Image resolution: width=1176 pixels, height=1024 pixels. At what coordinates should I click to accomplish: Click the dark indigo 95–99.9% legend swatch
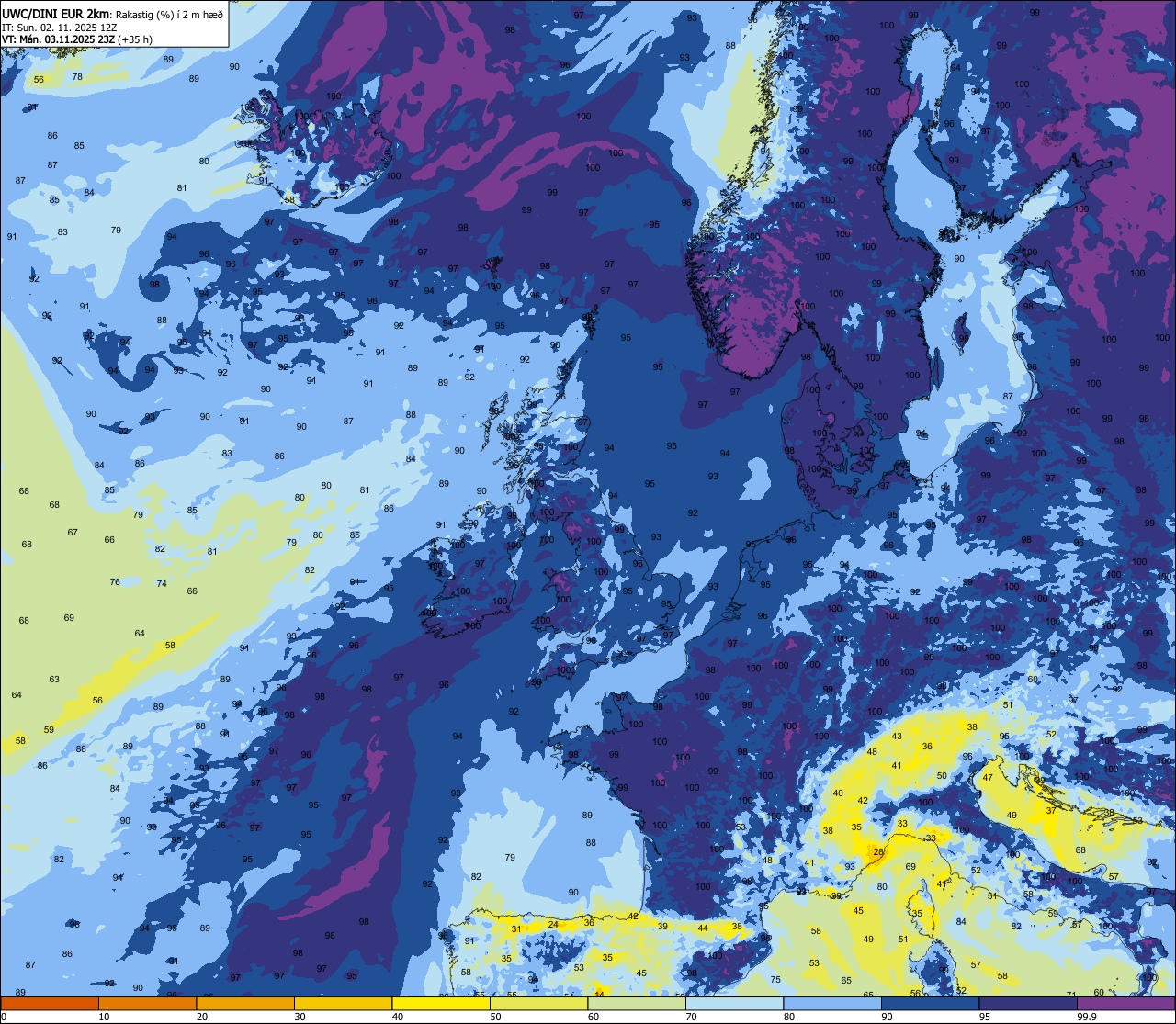(x=1028, y=1004)
